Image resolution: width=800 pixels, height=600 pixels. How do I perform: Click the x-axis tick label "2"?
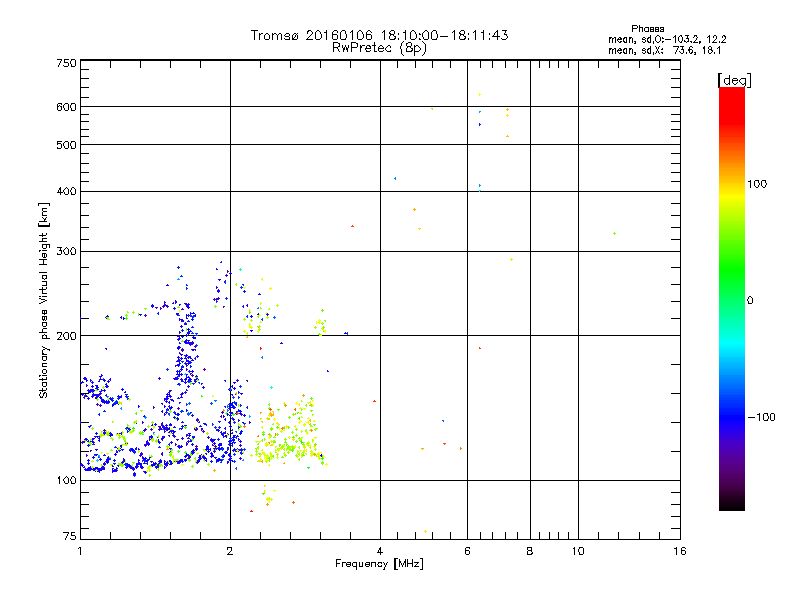[x=230, y=551]
